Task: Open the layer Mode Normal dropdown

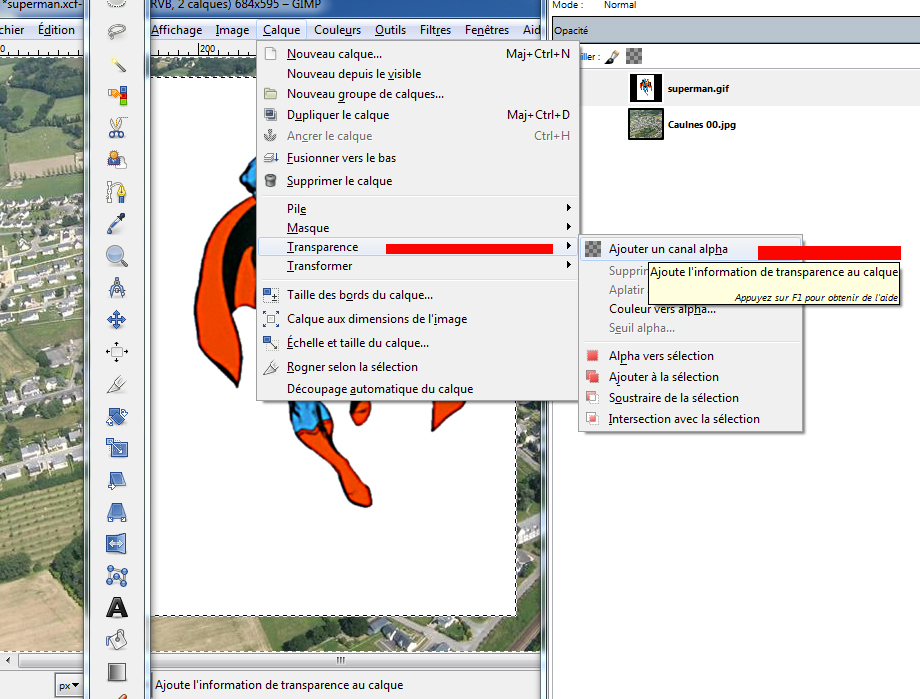Action: click(x=620, y=5)
